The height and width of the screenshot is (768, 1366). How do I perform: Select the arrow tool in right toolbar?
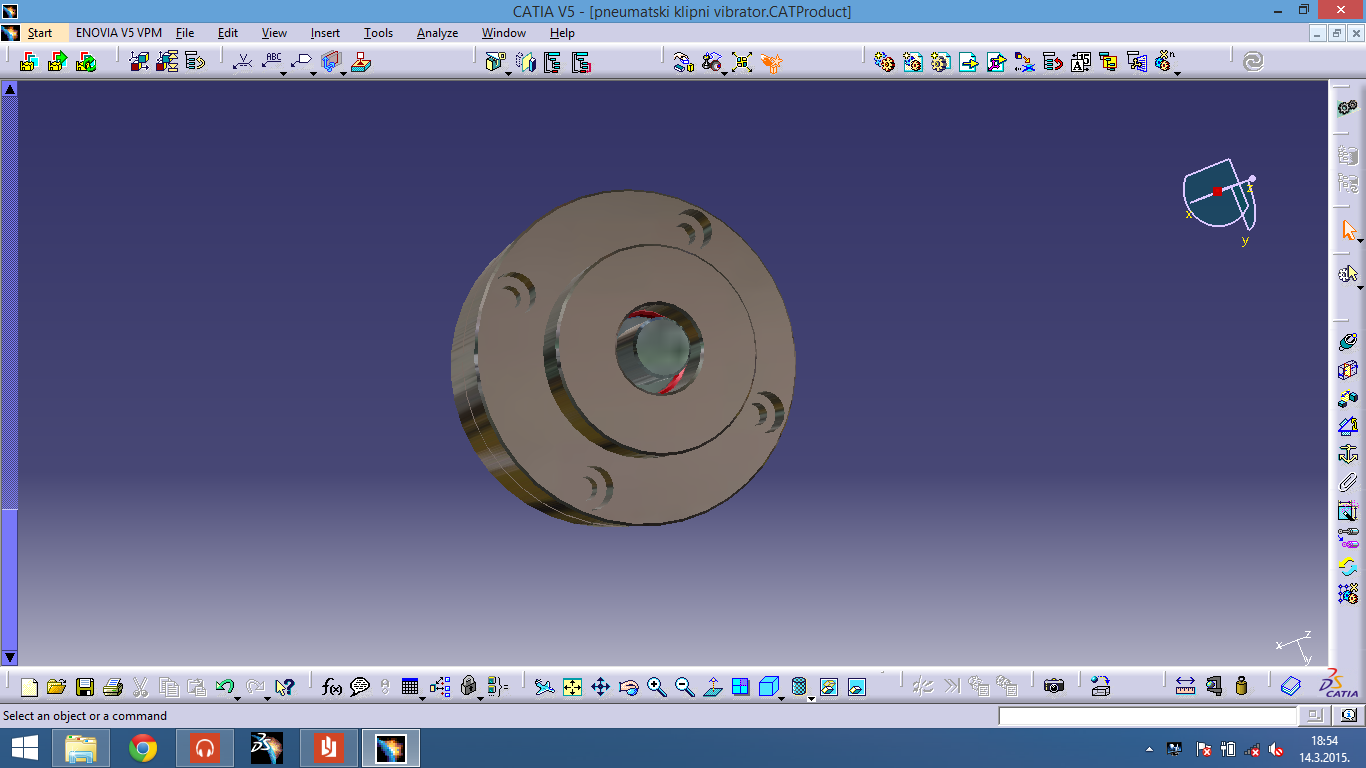(1348, 230)
